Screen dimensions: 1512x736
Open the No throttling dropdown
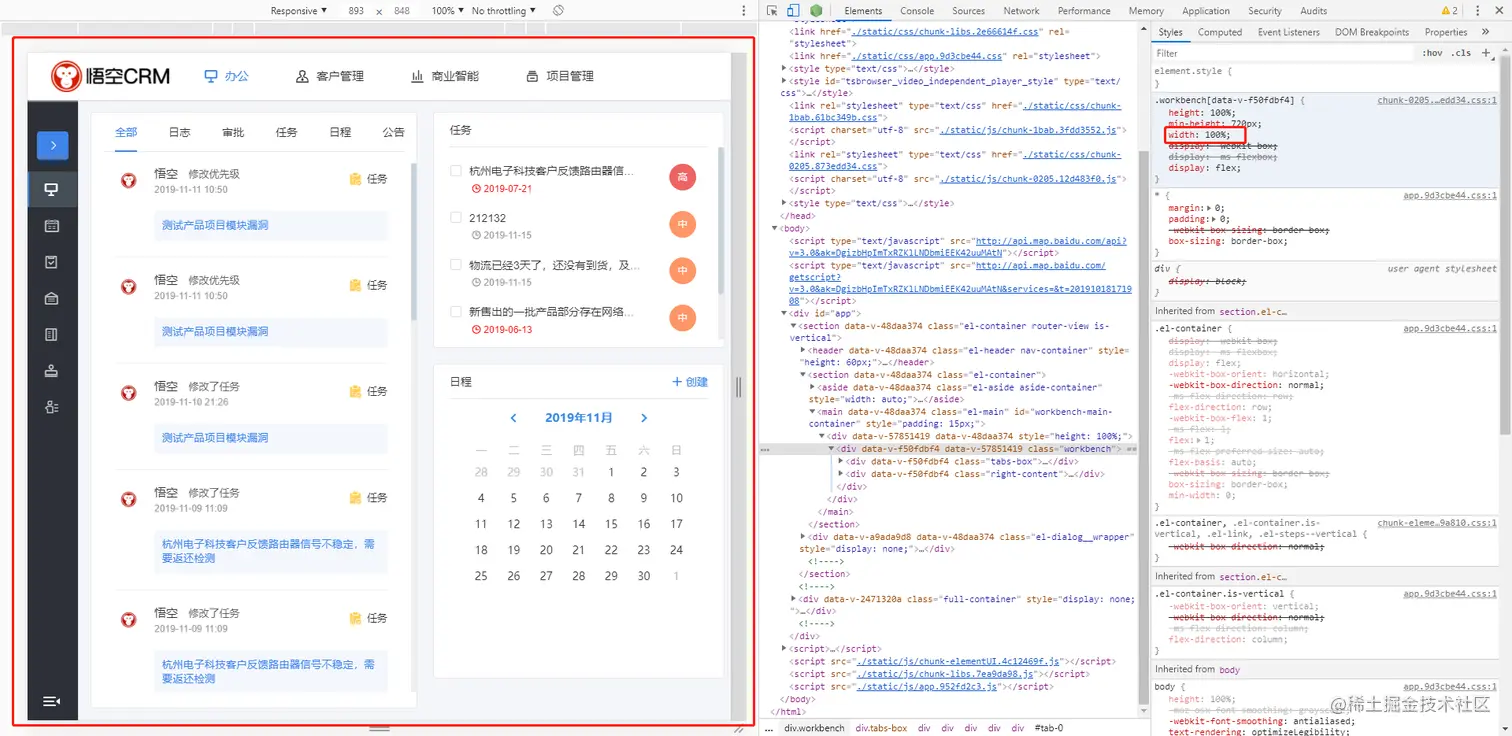[503, 11]
